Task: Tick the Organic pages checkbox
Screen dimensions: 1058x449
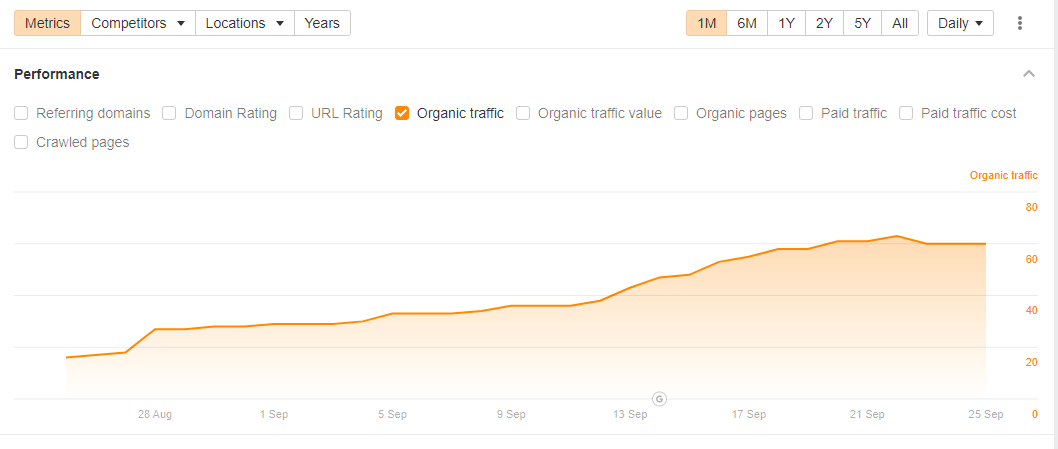Action: coord(681,113)
